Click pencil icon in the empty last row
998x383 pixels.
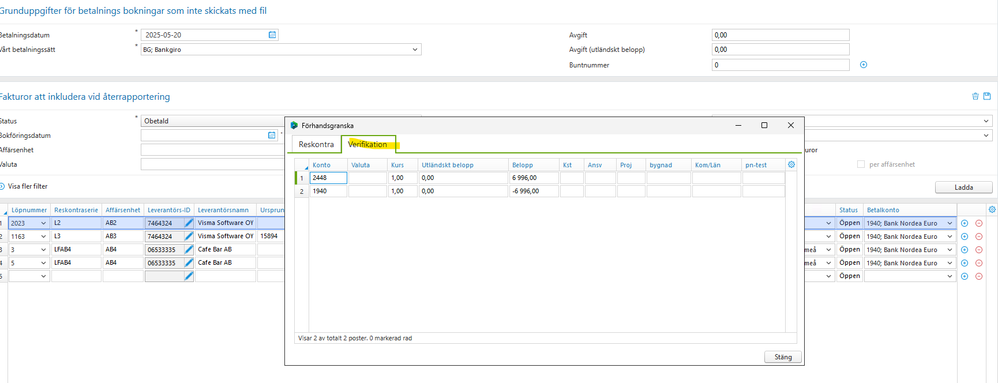(188, 276)
